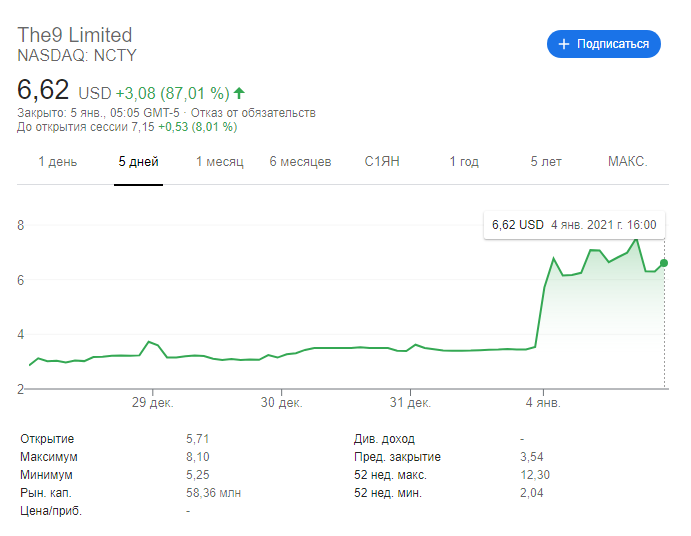This screenshot has width=691, height=536.
Task: Click the 31 дек. axis label
Action: click(x=410, y=402)
